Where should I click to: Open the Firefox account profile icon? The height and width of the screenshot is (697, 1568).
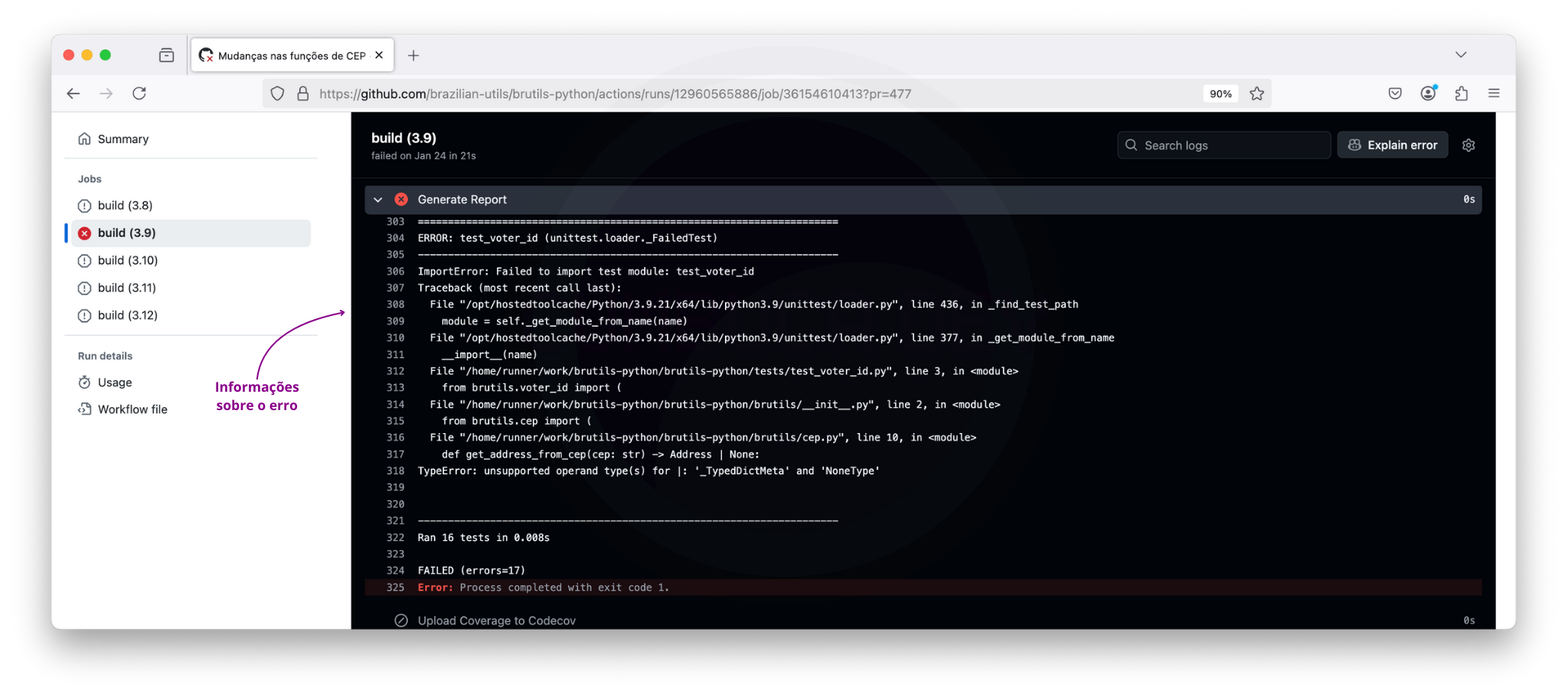[x=1428, y=93]
